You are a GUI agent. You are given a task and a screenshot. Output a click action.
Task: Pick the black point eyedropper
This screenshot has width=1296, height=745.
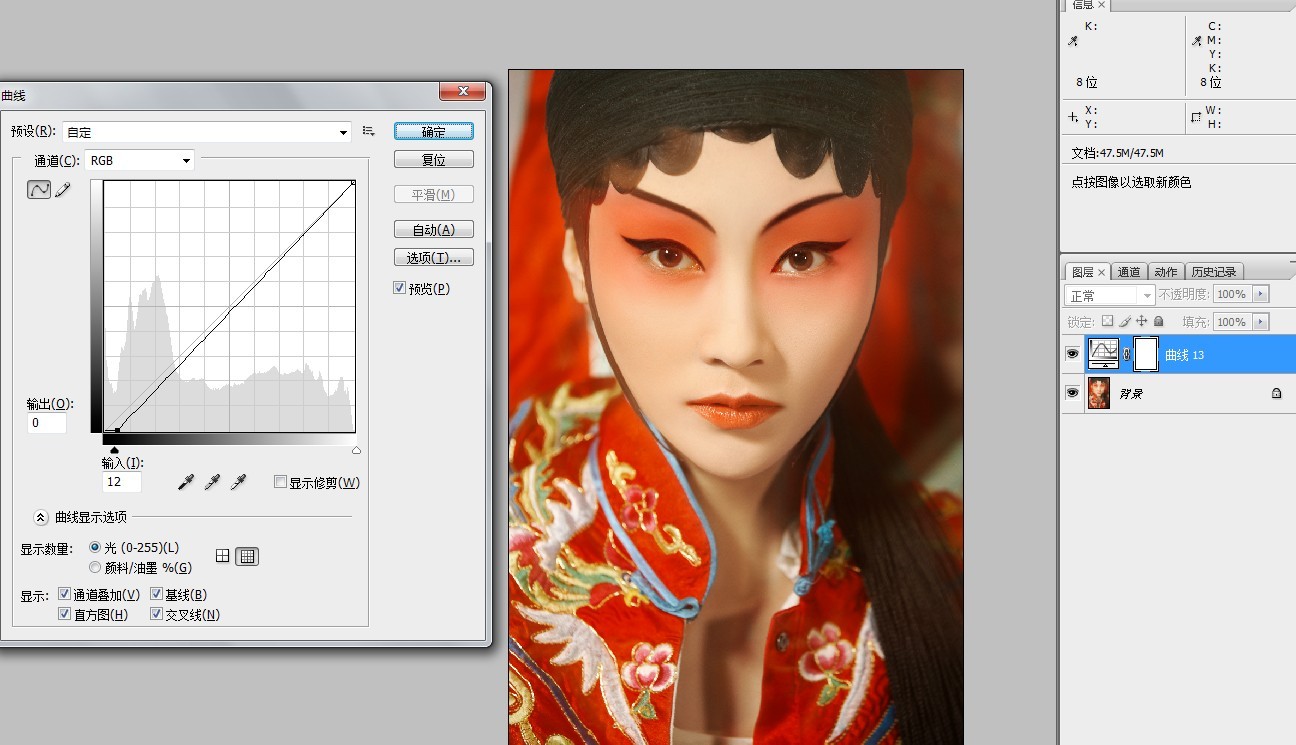click(185, 483)
